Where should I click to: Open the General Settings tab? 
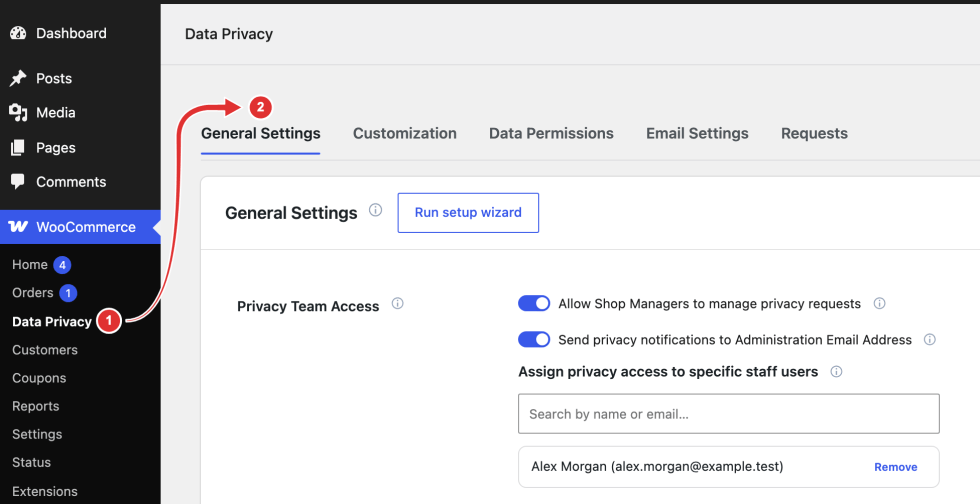[261, 133]
